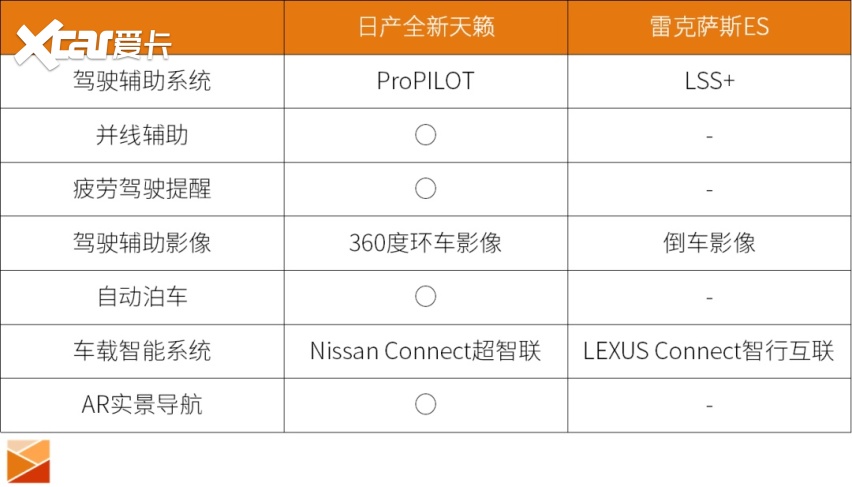Select the 雷克萨斯ES column header
This screenshot has height=487, width=852.
pos(709,27)
